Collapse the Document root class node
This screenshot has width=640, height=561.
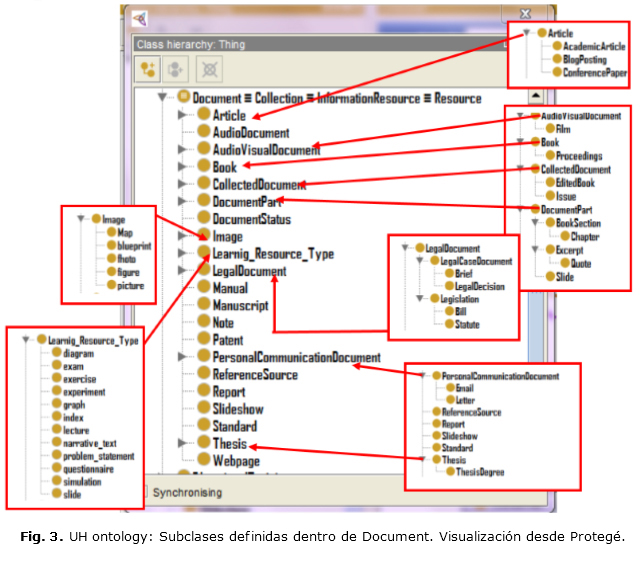tap(162, 98)
